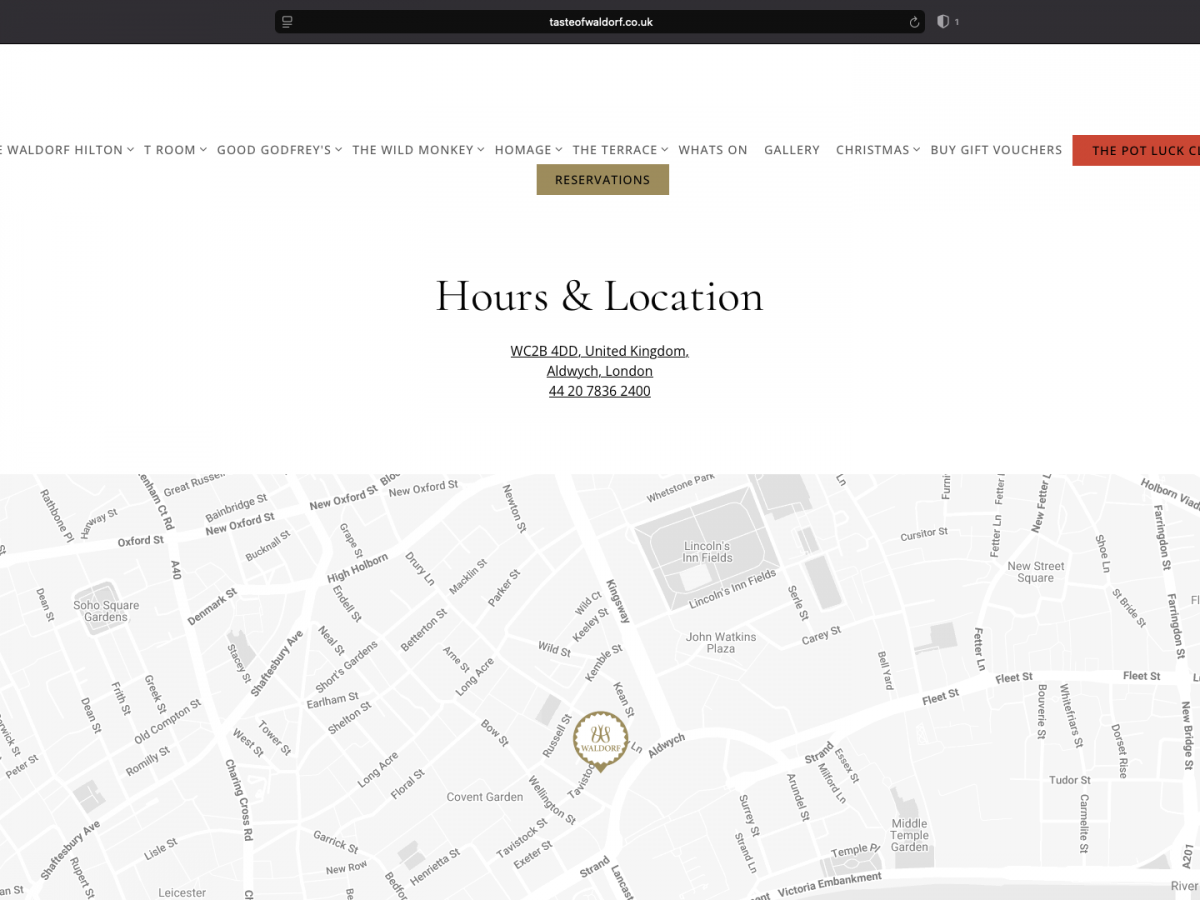Go to the Gallery page
The width and height of the screenshot is (1200, 900).
[792, 150]
